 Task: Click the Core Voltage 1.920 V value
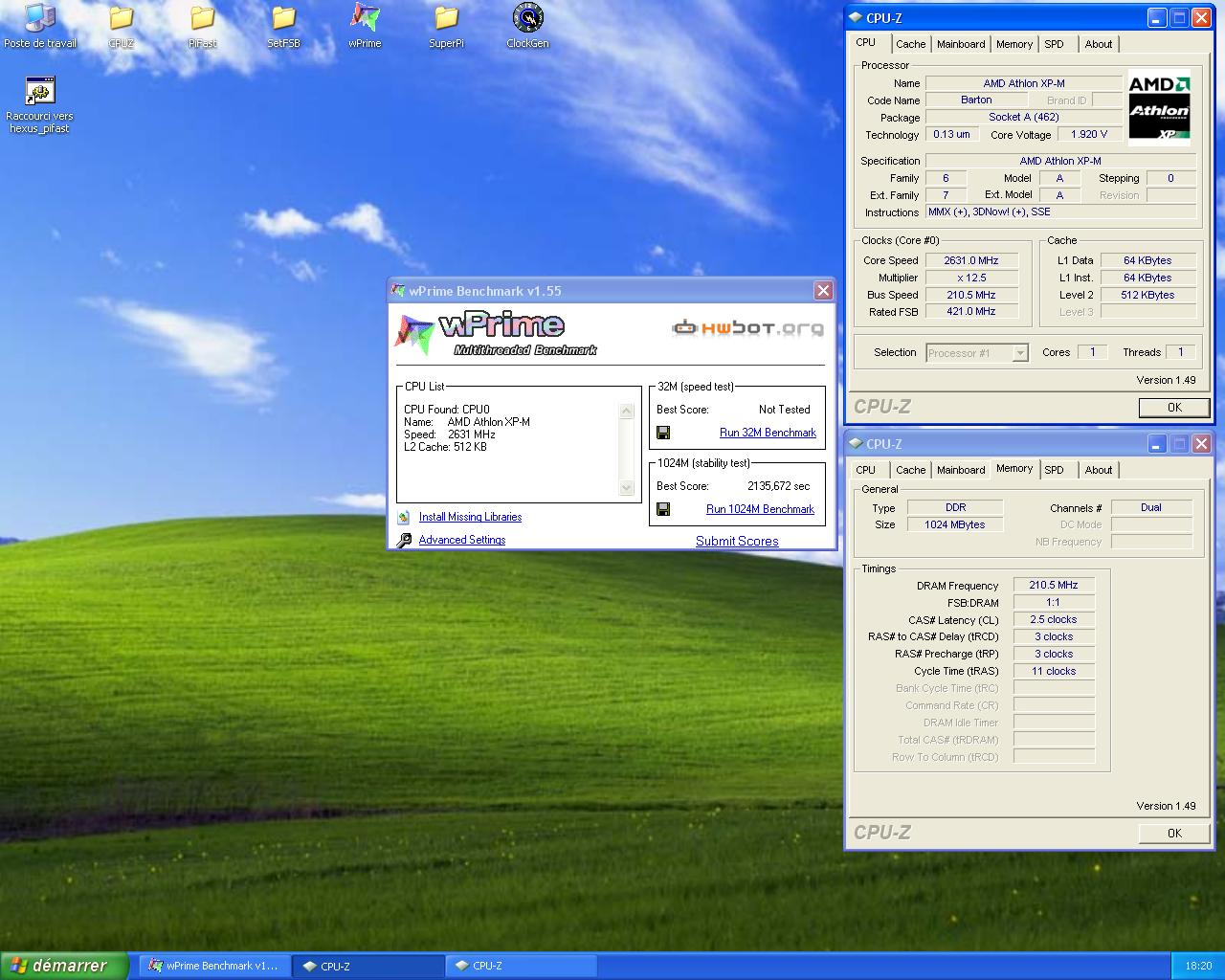1089,134
